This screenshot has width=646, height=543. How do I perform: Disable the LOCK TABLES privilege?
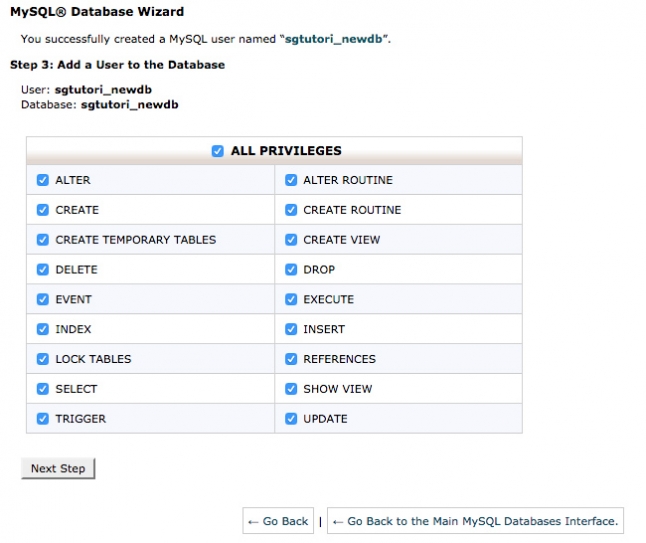tap(43, 359)
